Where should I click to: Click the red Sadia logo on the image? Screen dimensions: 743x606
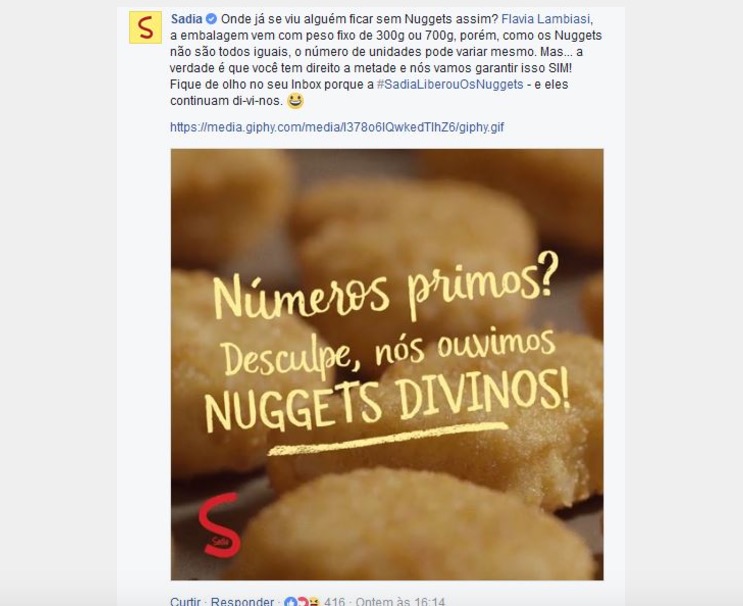pos(219,525)
